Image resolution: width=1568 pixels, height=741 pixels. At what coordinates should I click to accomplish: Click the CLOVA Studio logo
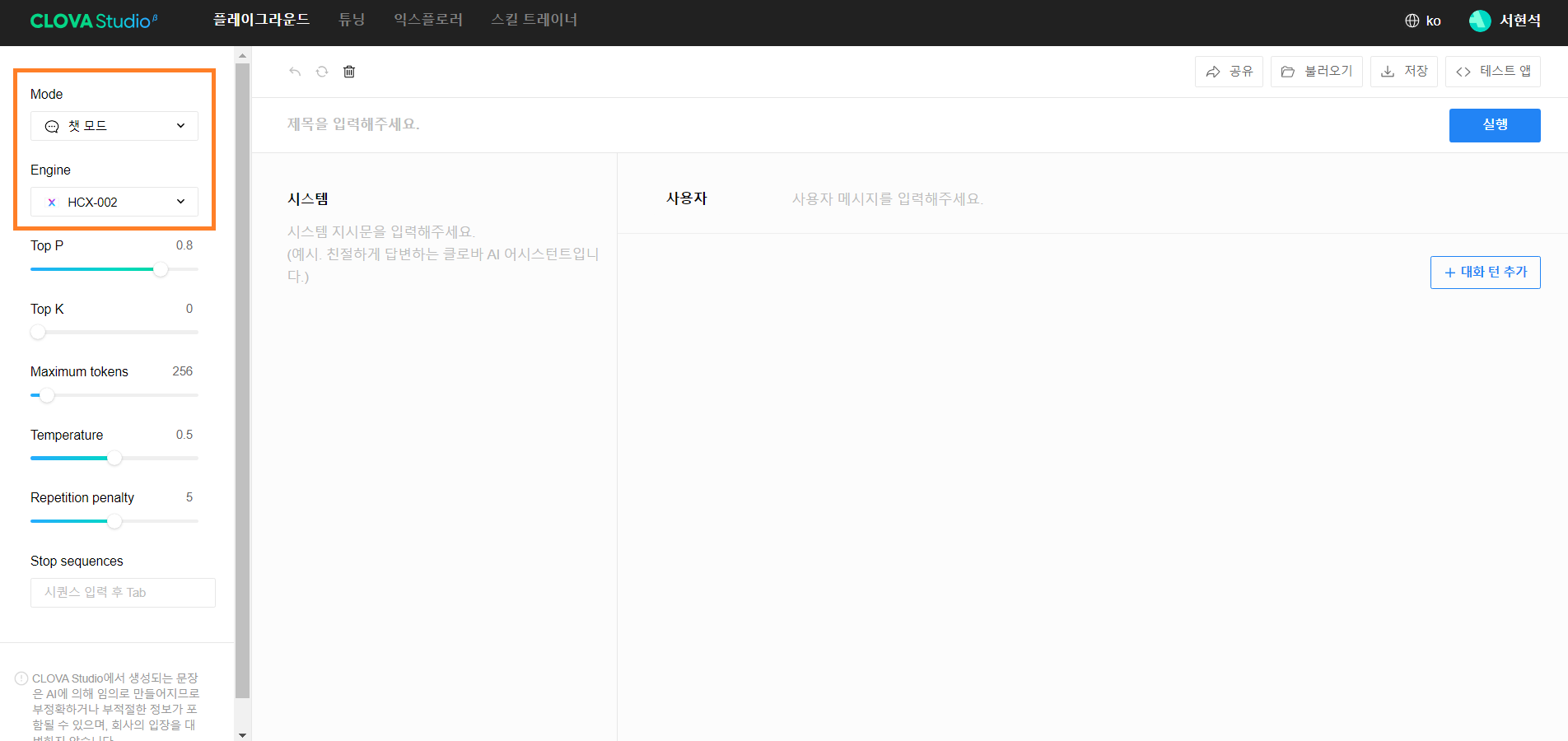[x=94, y=21]
